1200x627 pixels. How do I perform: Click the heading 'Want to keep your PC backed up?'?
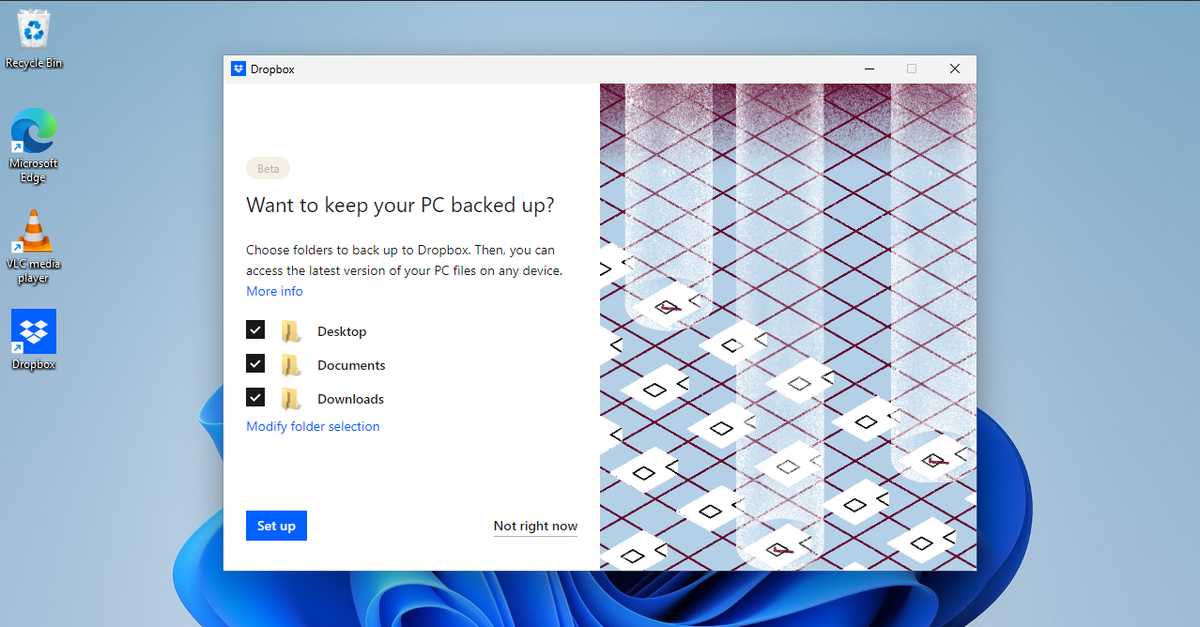[400, 205]
